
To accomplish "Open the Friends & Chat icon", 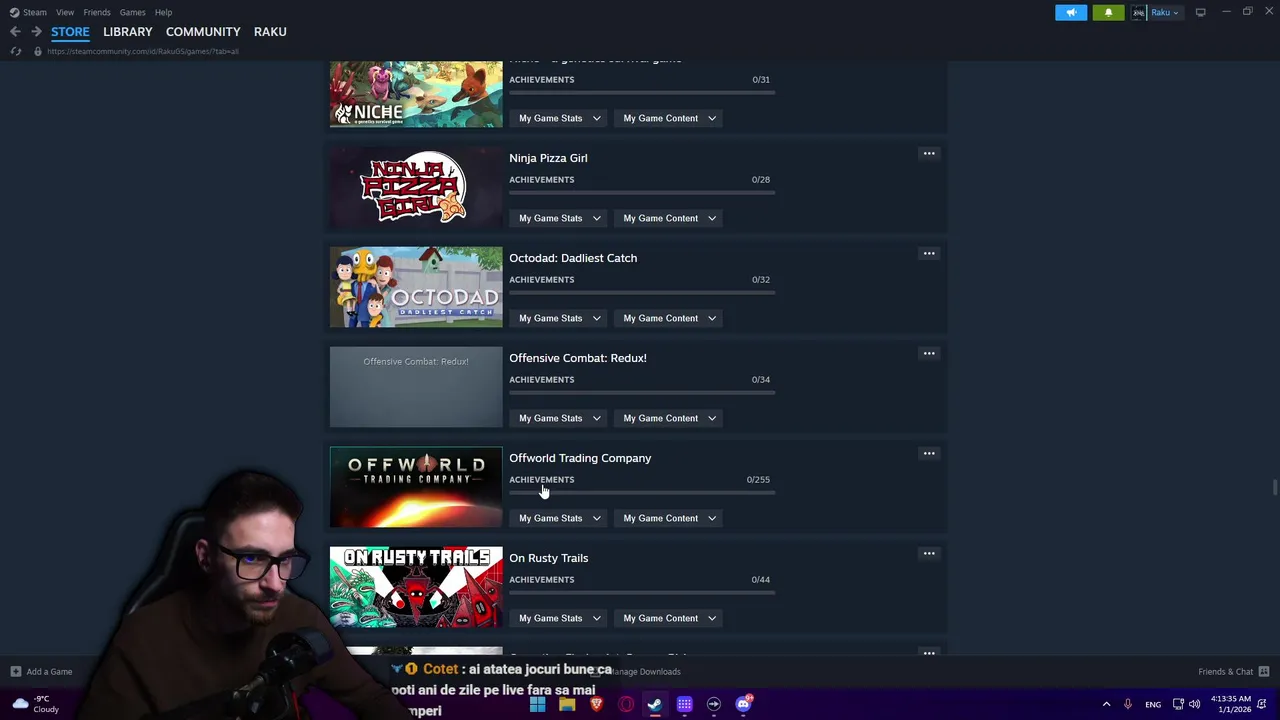I will tap(1264, 672).
